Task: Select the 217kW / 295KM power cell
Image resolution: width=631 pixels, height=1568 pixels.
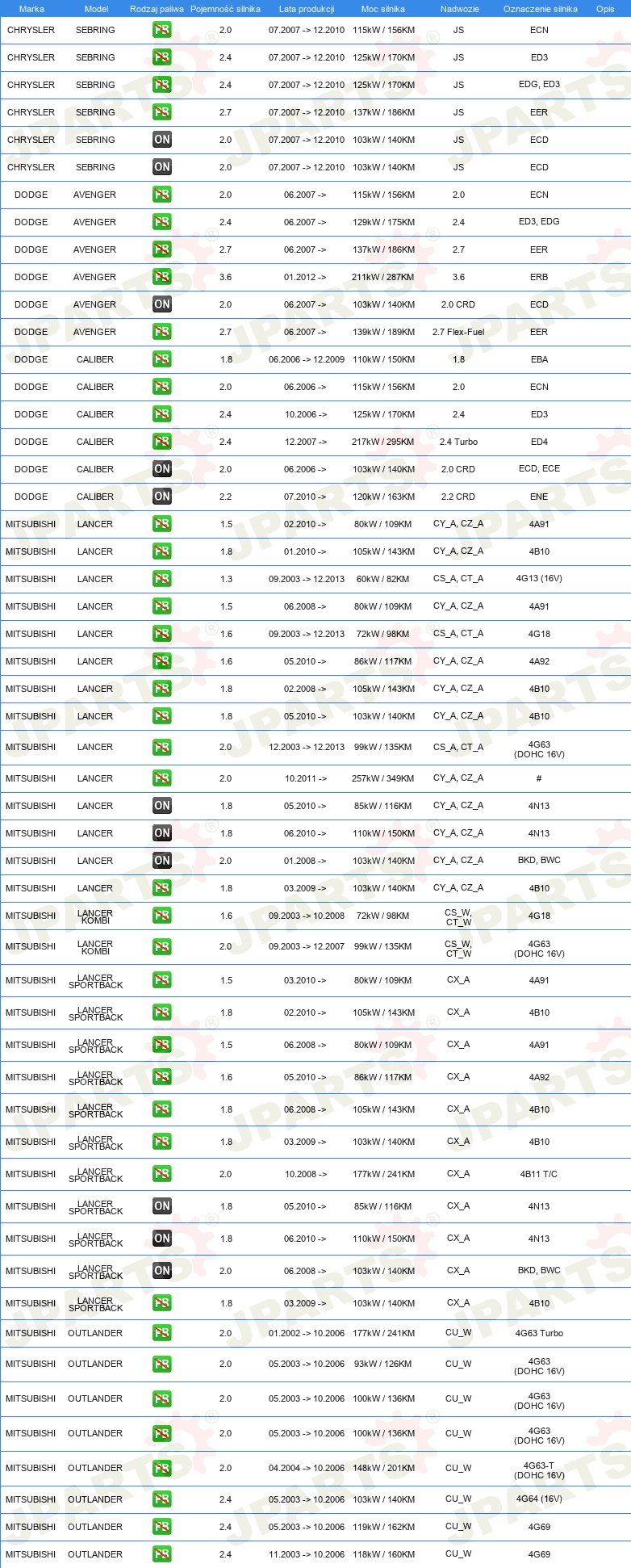Action: tap(383, 442)
